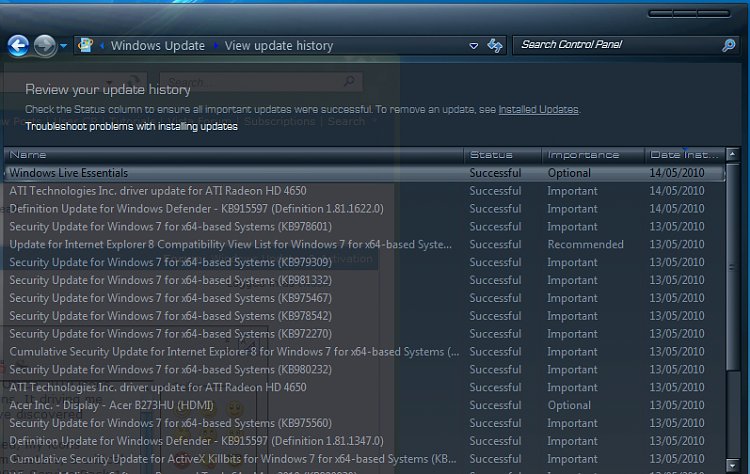Image resolution: width=750 pixels, height=474 pixels.
Task: Sort by the Importance column header
Action: pyautogui.click(x=593, y=155)
